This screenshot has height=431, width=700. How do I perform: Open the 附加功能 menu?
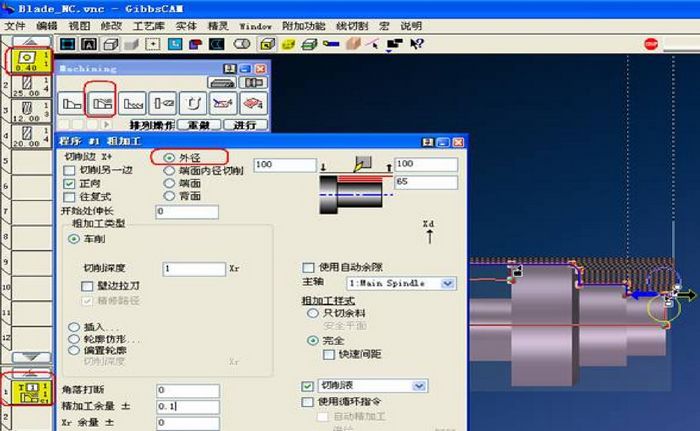[x=304, y=26]
